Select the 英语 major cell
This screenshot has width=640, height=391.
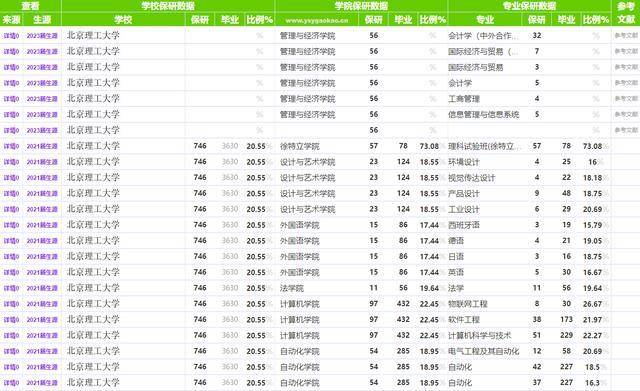click(x=456, y=273)
